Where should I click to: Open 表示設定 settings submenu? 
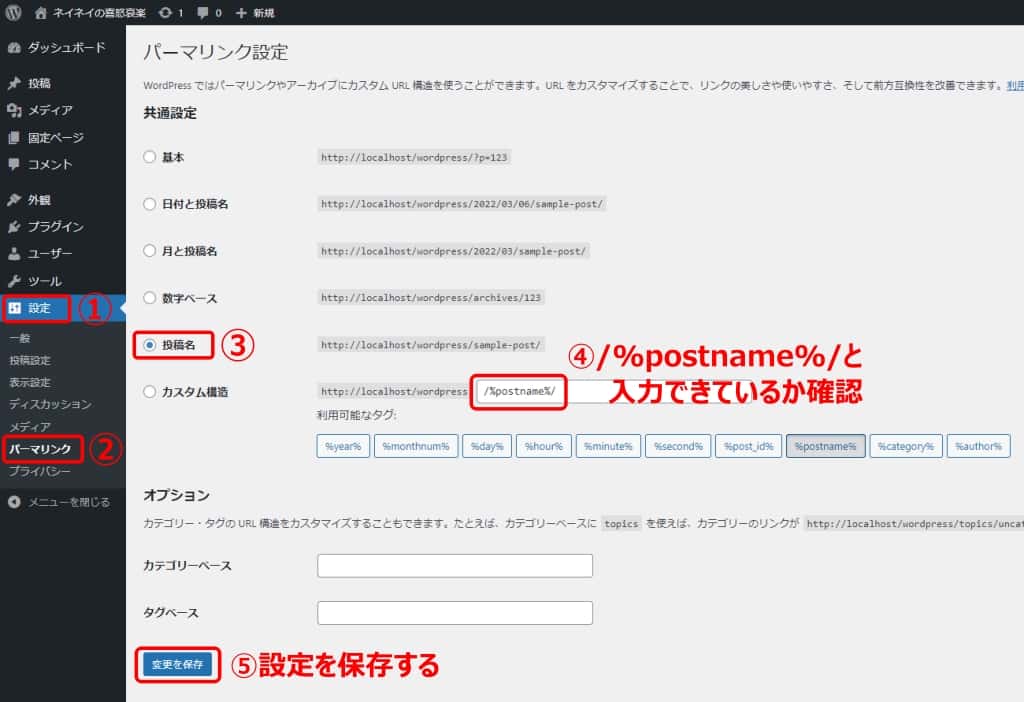pos(29,383)
